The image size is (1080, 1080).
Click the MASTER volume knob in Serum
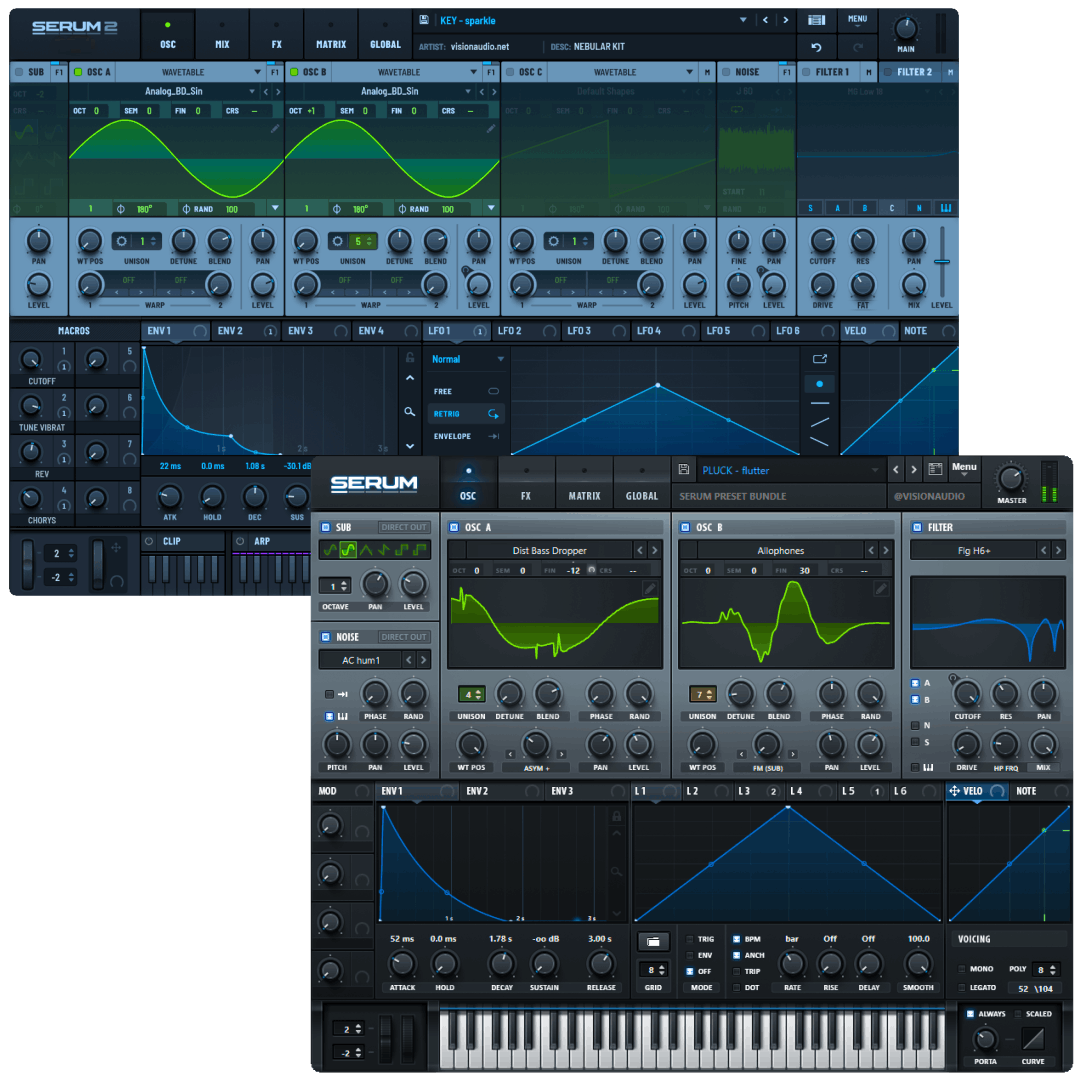(1011, 477)
